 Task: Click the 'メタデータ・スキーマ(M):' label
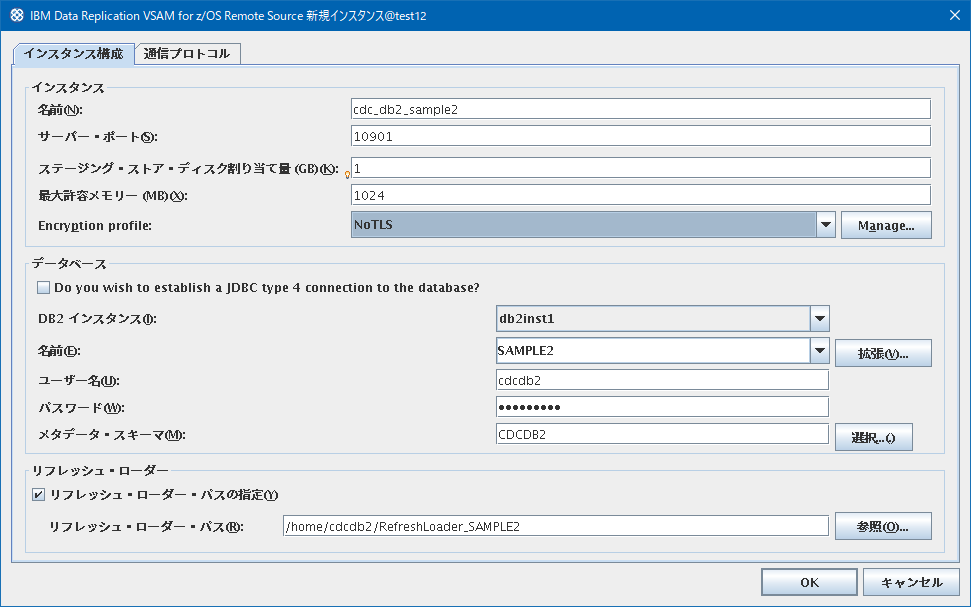coord(112,435)
